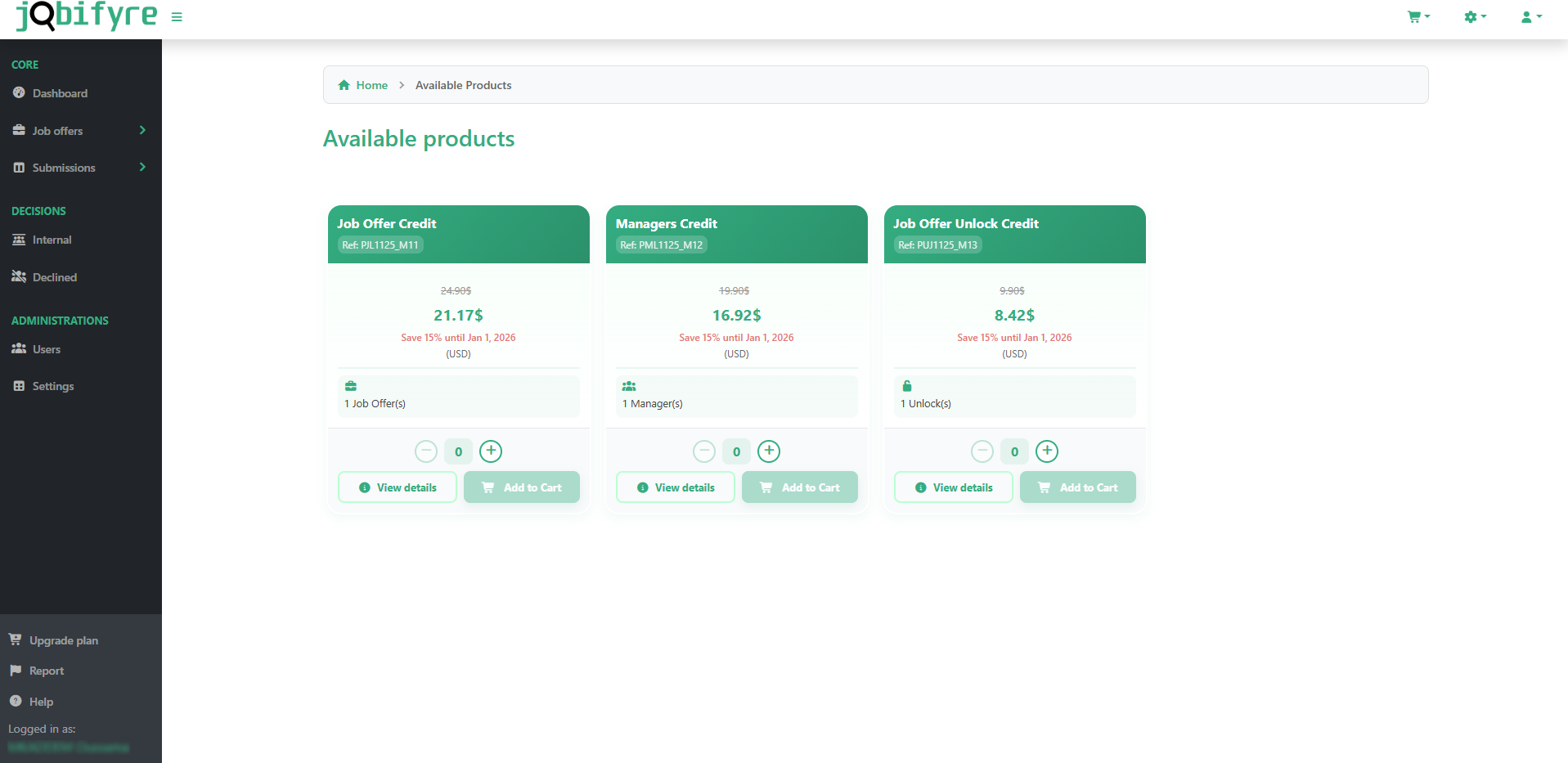Open the settings gear dropdown

[x=1474, y=16]
